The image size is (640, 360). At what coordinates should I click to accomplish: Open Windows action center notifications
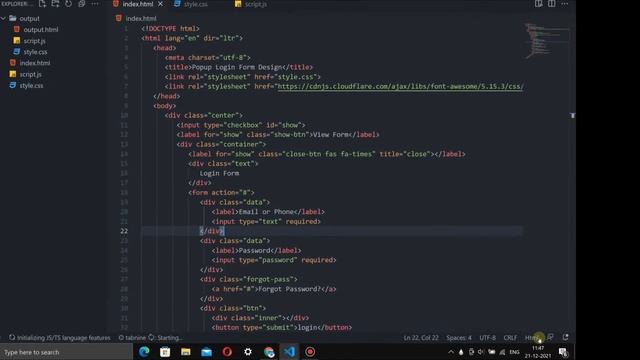pyautogui.click(x=563, y=352)
